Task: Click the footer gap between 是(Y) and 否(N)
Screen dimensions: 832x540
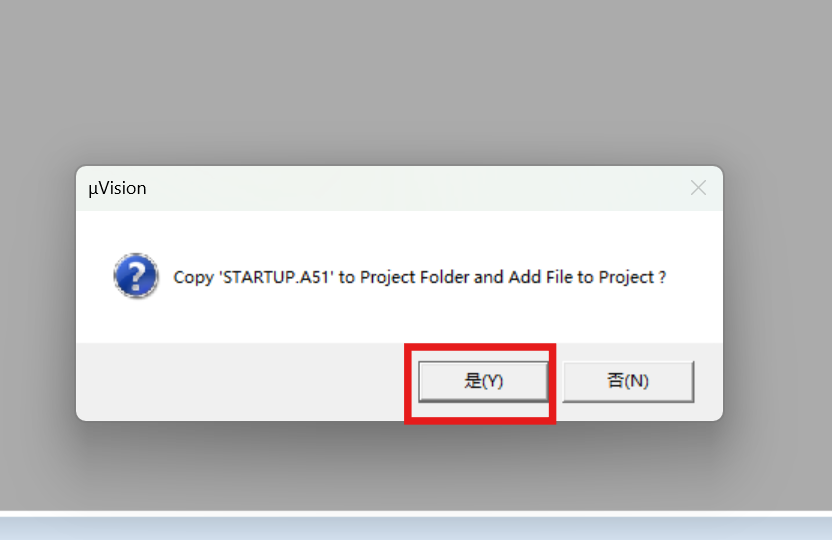Action: pos(559,381)
